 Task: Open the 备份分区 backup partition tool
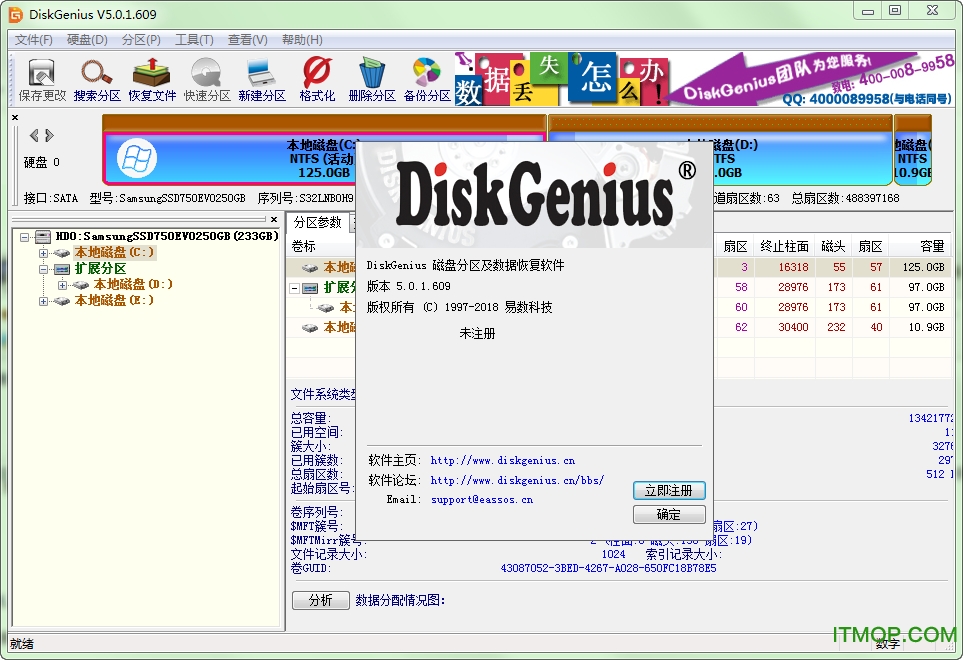(x=427, y=79)
